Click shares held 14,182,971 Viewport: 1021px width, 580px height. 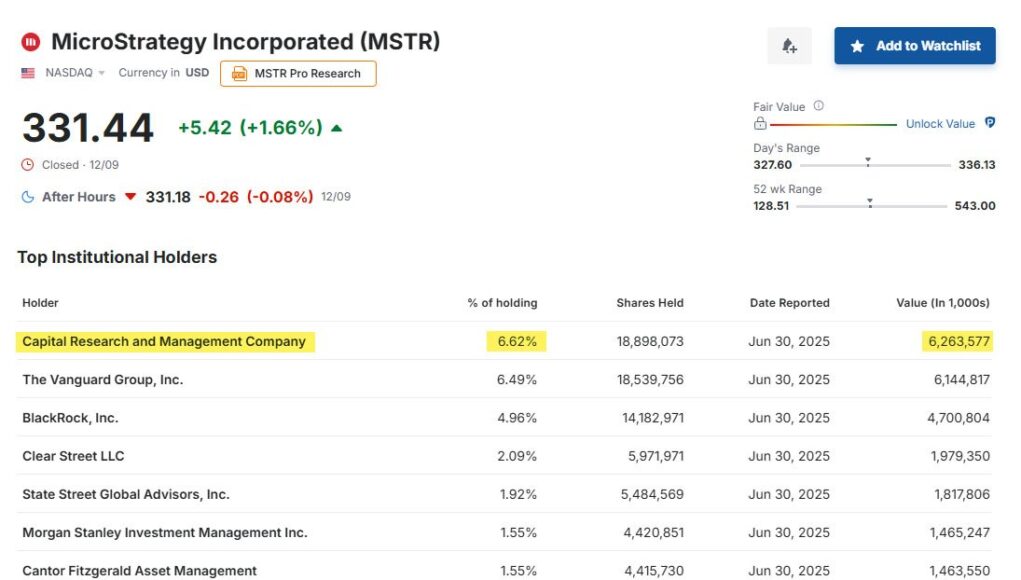(652, 418)
